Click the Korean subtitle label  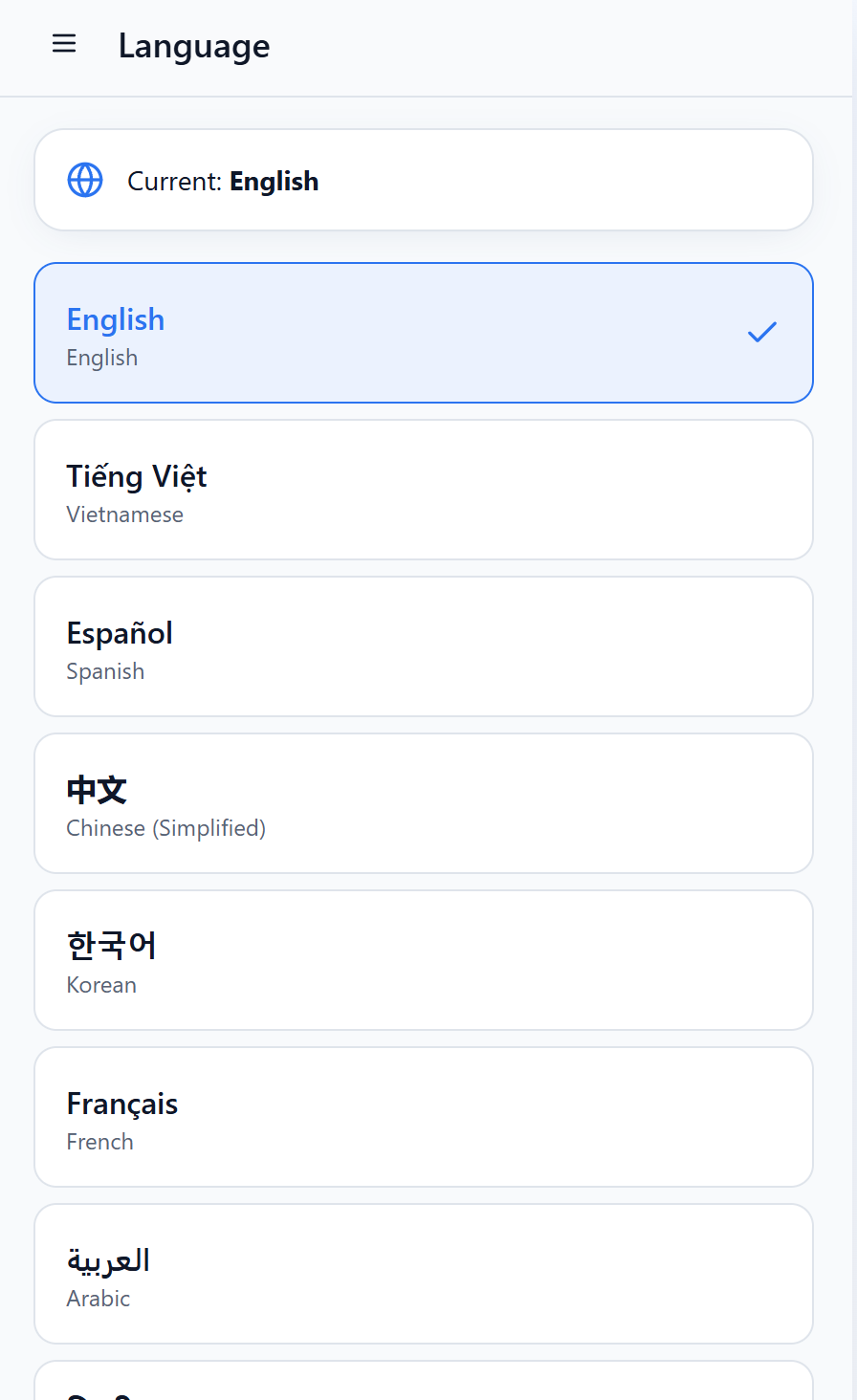(x=101, y=985)
